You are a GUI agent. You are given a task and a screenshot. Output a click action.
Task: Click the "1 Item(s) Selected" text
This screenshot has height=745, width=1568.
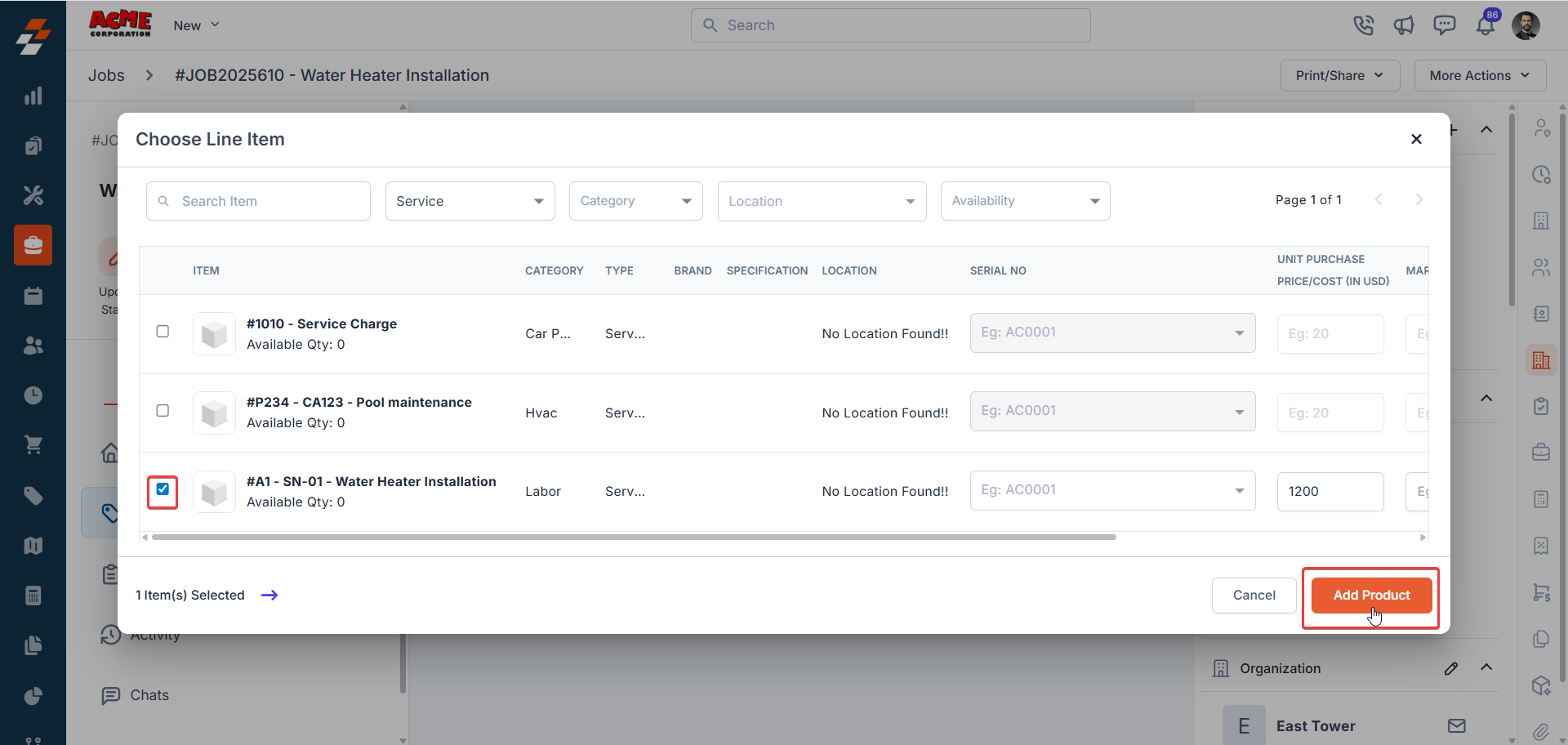[x=190, y=596]
